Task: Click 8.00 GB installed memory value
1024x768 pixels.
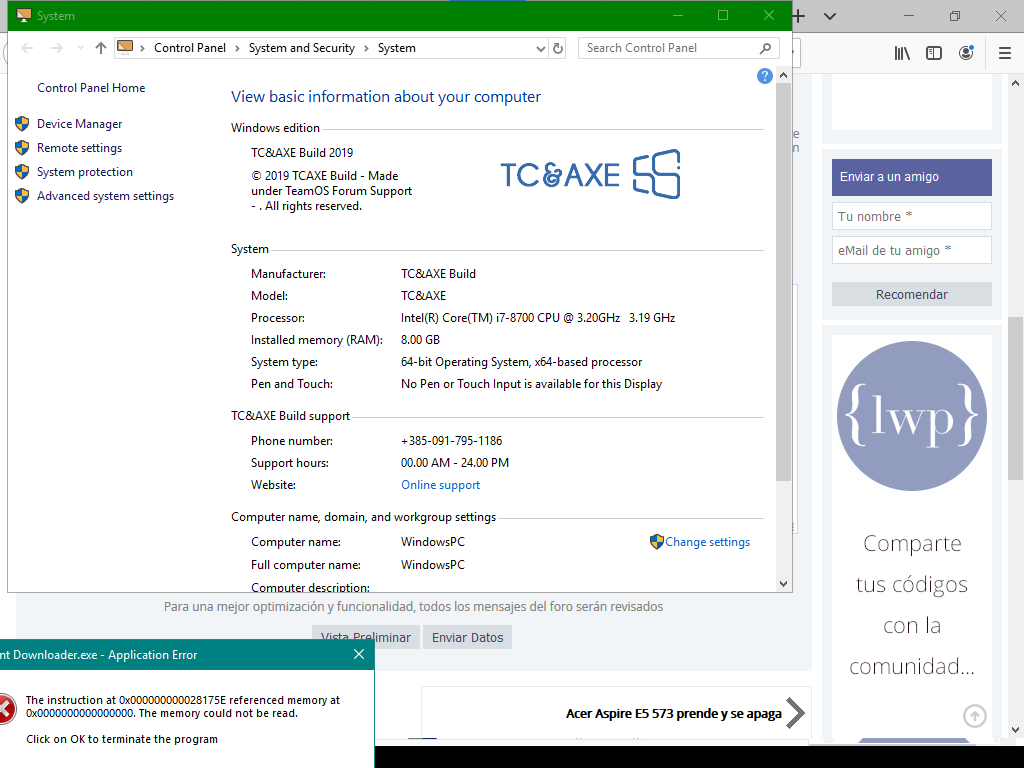Action: pyautogui.click(x=421, y=340)
